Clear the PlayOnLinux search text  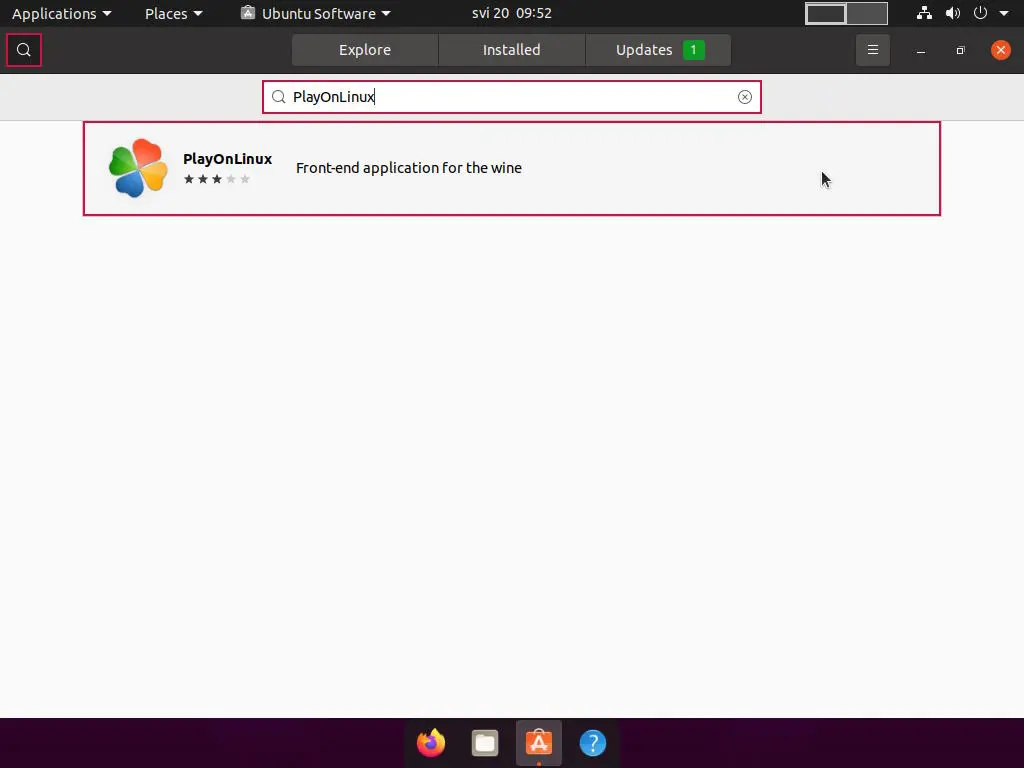(744, 97)
